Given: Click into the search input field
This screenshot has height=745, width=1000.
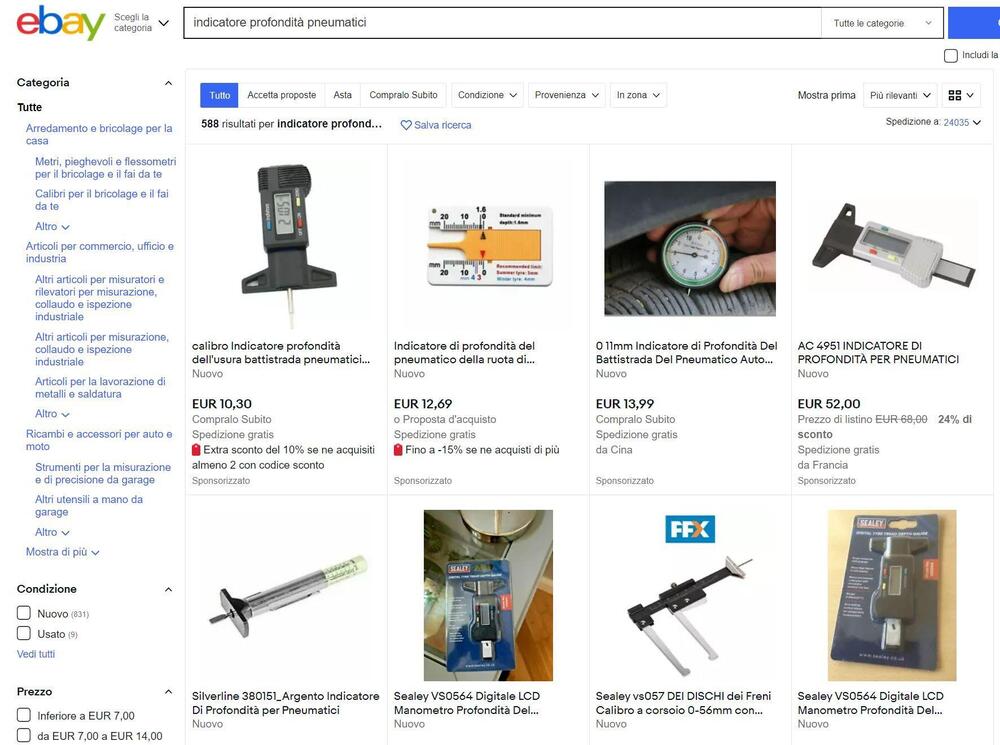Looking at the screenshot, I should pyautogui.click(x=503, y=23).
